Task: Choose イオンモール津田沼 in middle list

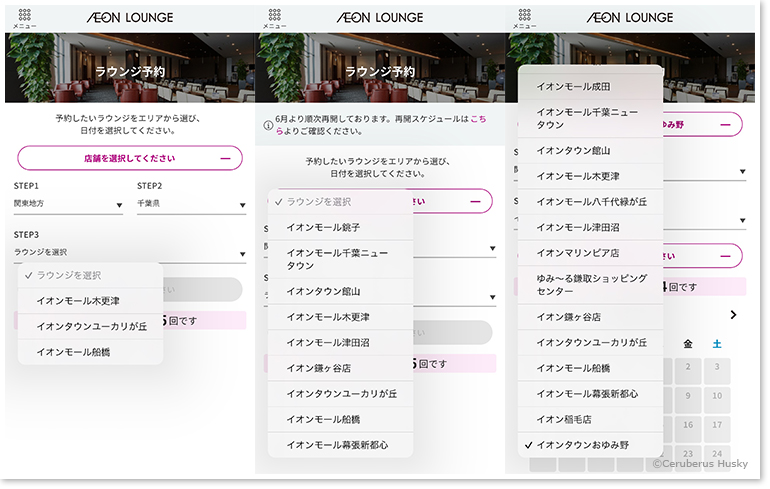Action: click(x=340, y=343)
